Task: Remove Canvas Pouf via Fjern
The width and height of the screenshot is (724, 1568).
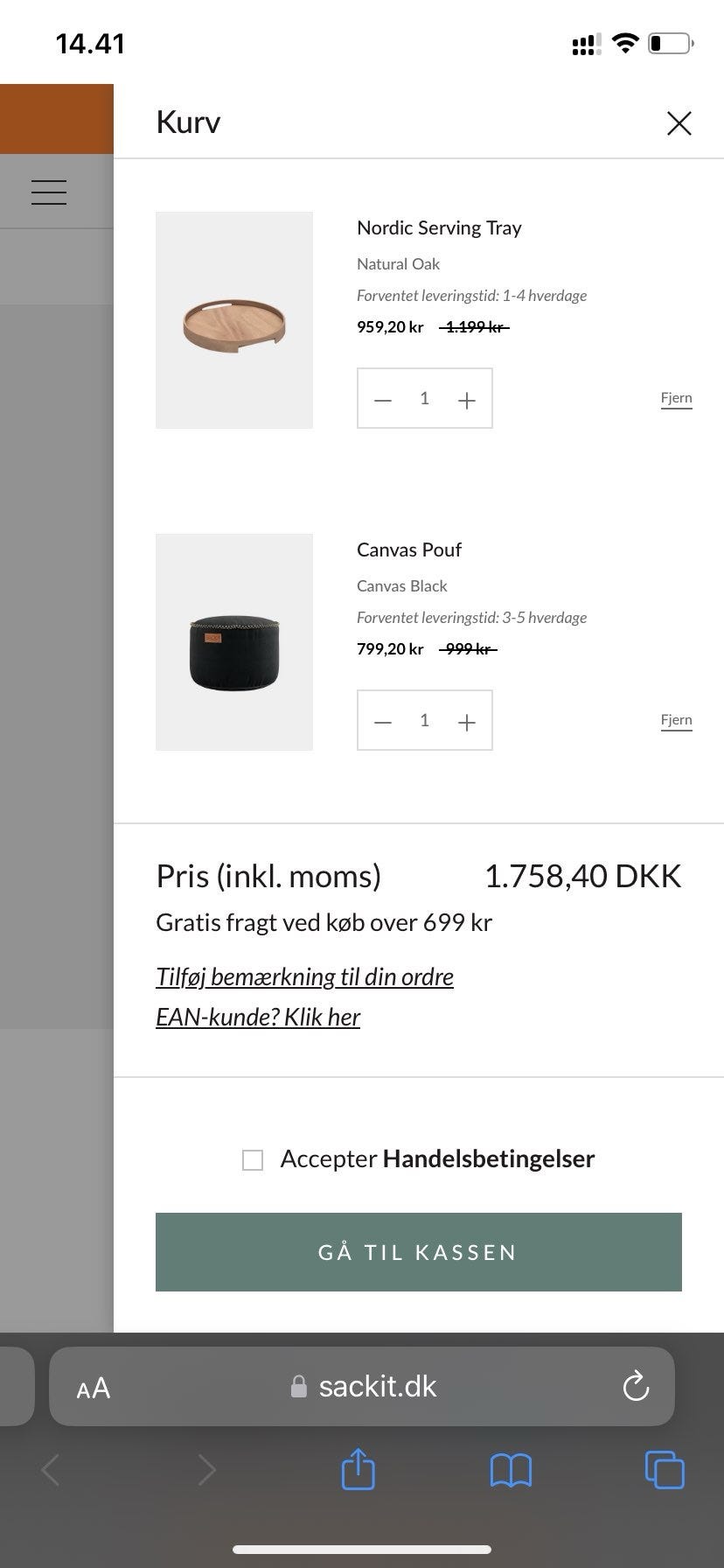Action: click(x=676, y=720)
